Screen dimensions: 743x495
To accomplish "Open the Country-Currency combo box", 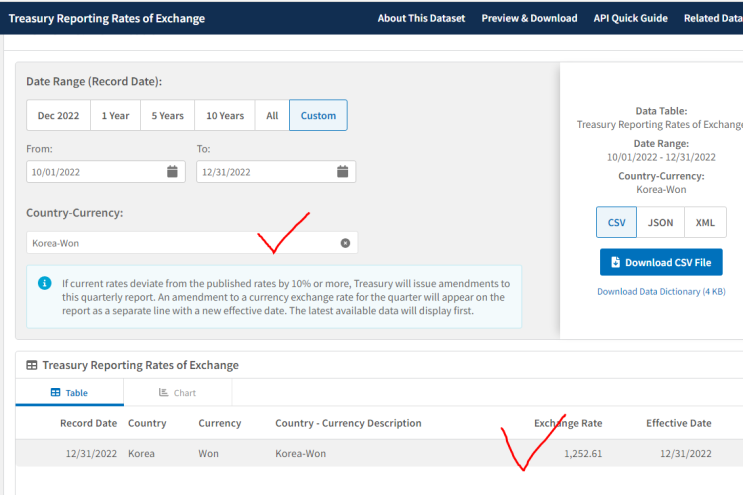I will [180, 243].
